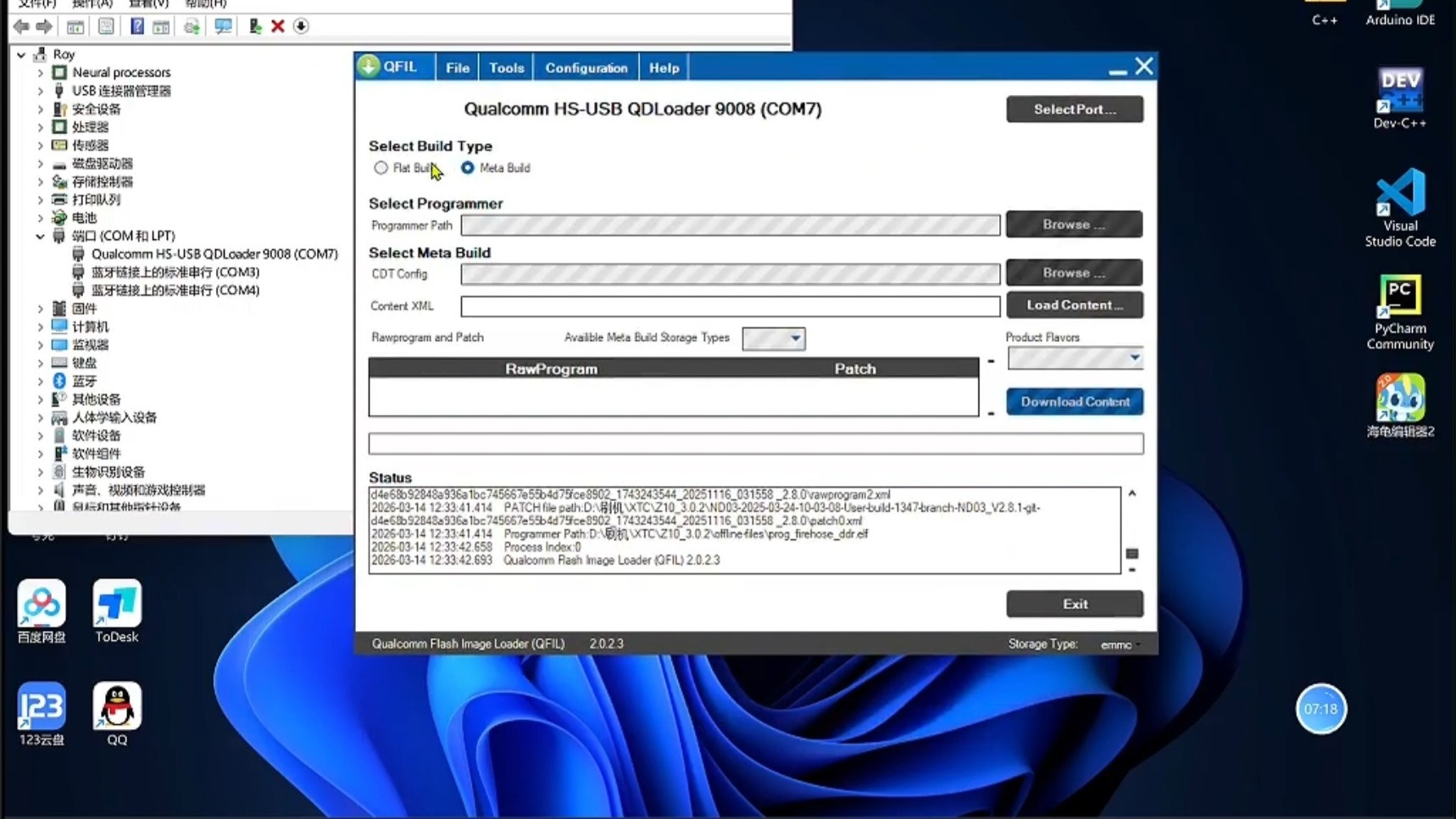Launch PyCharm Community from the desktop

(1400, 312)
